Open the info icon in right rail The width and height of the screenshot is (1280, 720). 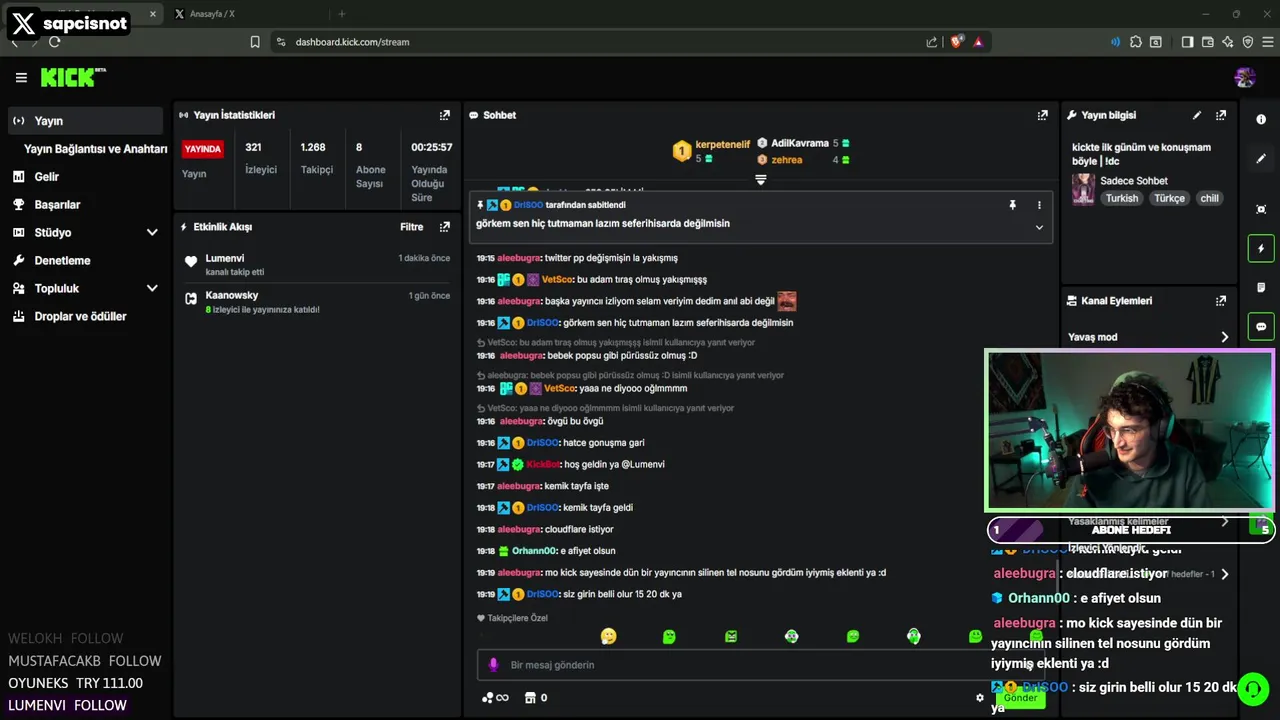pos(1261,119)
